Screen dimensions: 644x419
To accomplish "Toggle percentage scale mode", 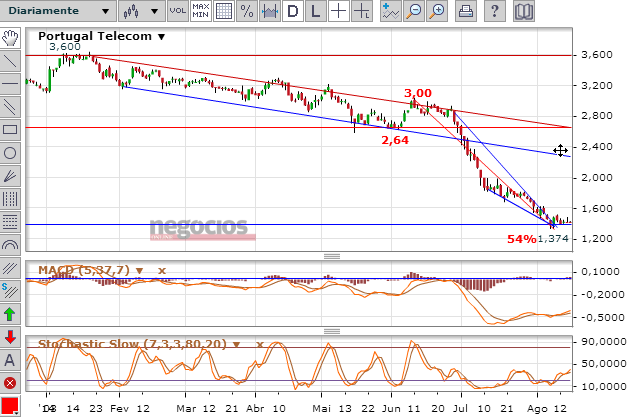I will pos(247,11).
